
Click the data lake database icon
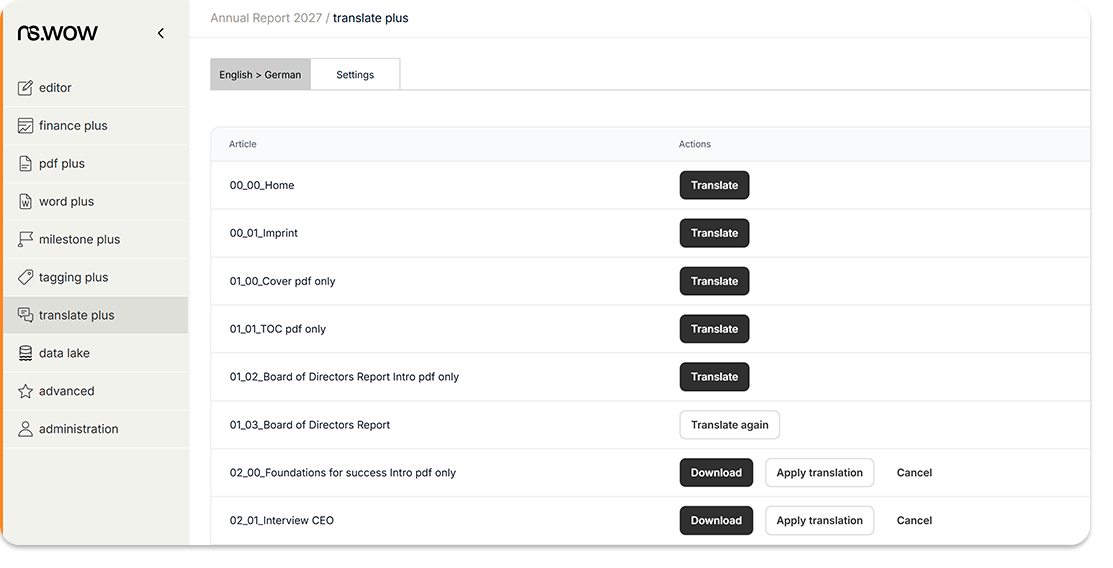[26, 354]
